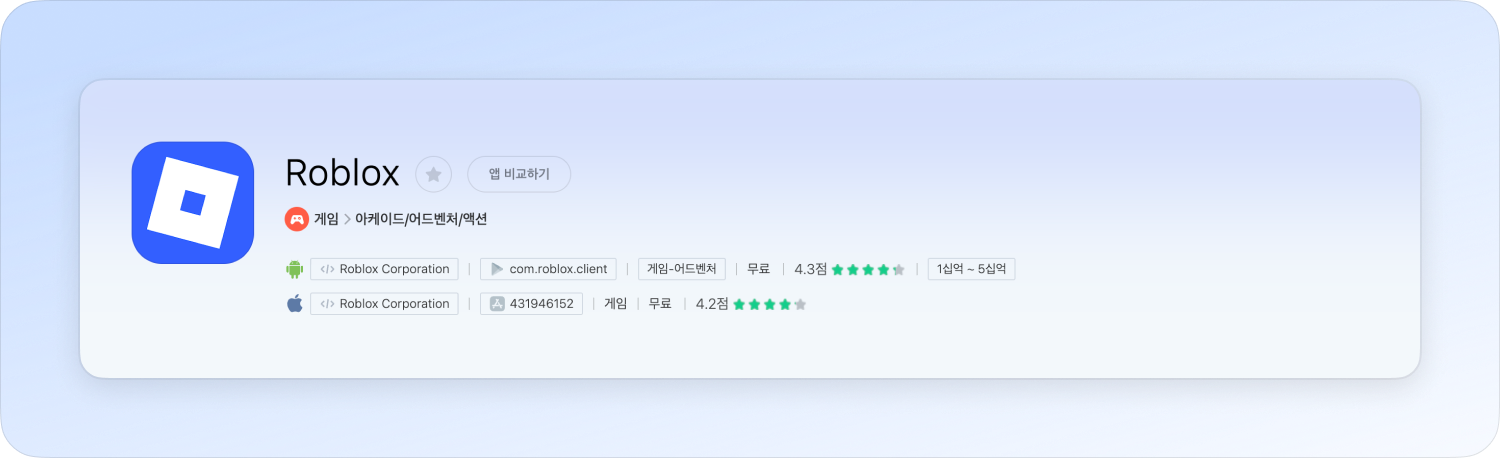Select the 게임-어드벤처 genre tag
The image size is (1500, 458).
(681, 269)
